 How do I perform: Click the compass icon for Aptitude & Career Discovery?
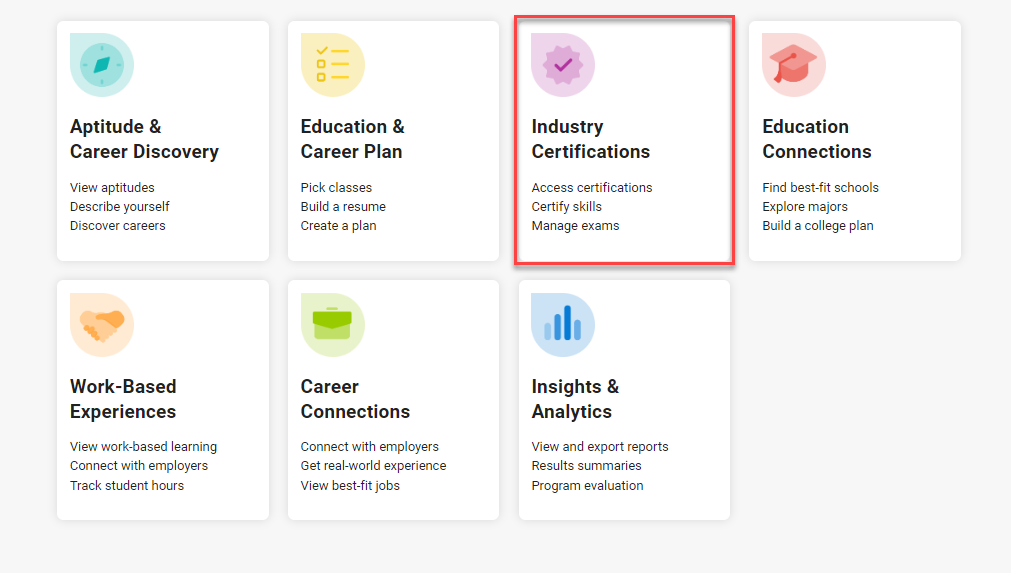102,65
